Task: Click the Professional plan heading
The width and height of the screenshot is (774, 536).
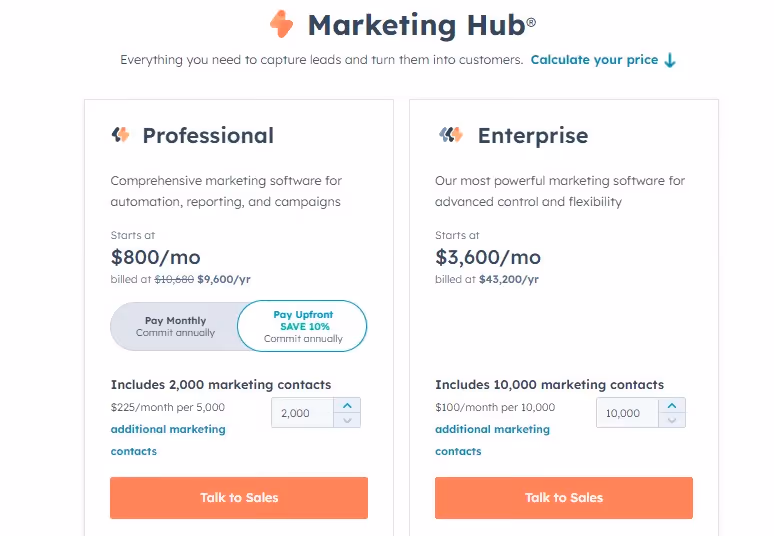Action: click(208, 135)
